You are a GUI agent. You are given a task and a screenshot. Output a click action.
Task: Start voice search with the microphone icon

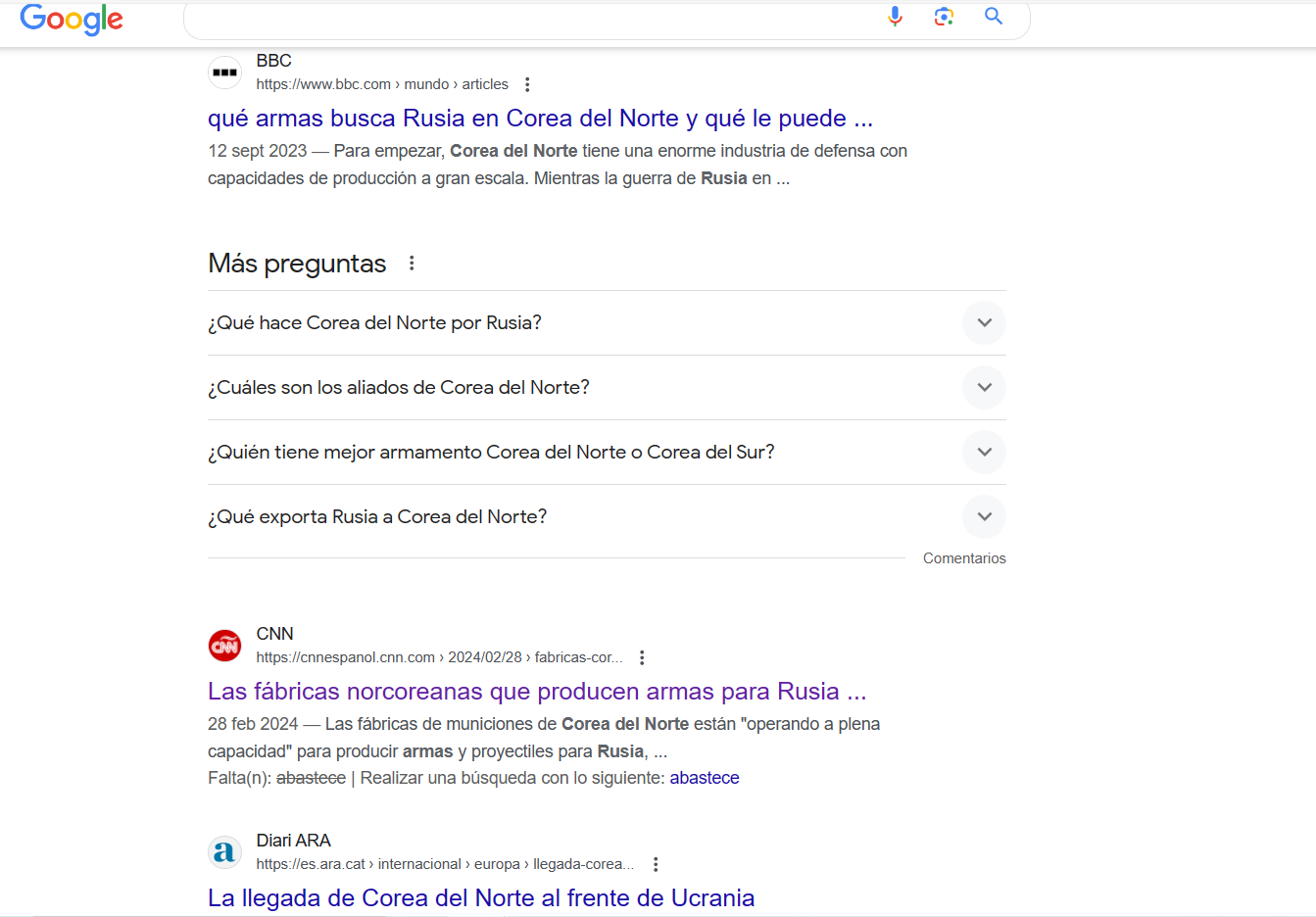[x=895, y=16]
